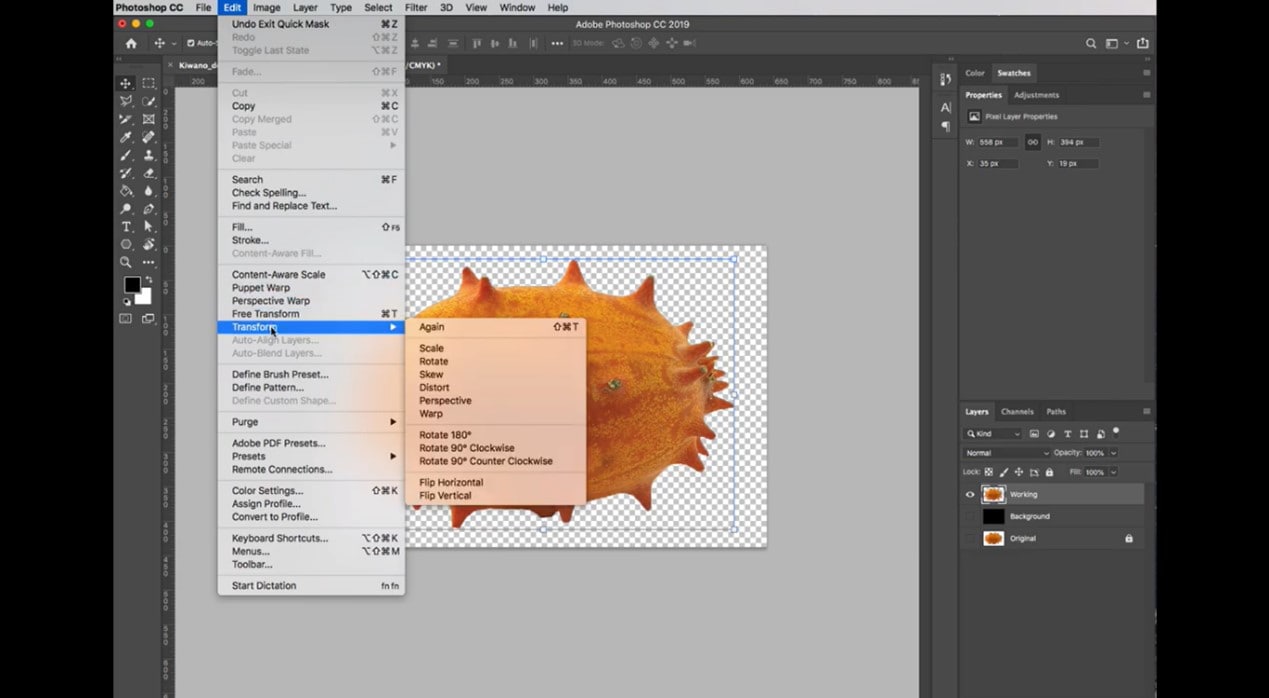Toggle the width-height link button

click(1032, 142)
